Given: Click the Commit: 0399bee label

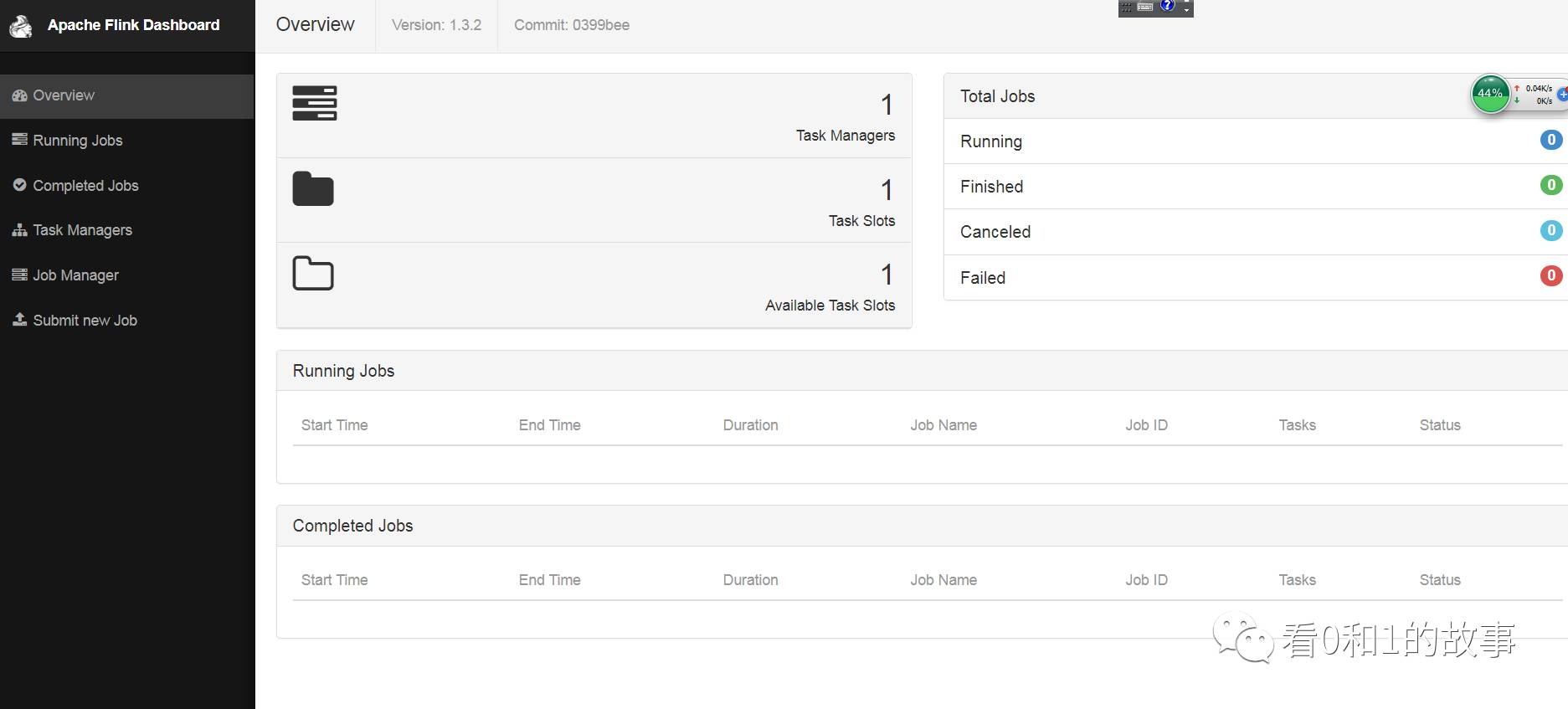Looking at the screenshot, I should click(x=572, y=25).
